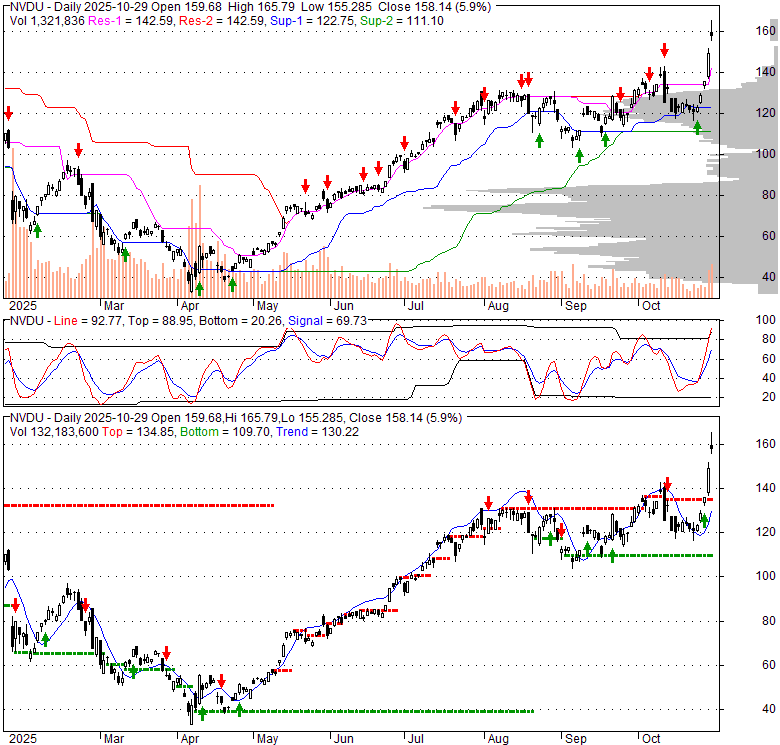
Task: Select the "Low 155.285" value in top header
Action: [335, 7]
